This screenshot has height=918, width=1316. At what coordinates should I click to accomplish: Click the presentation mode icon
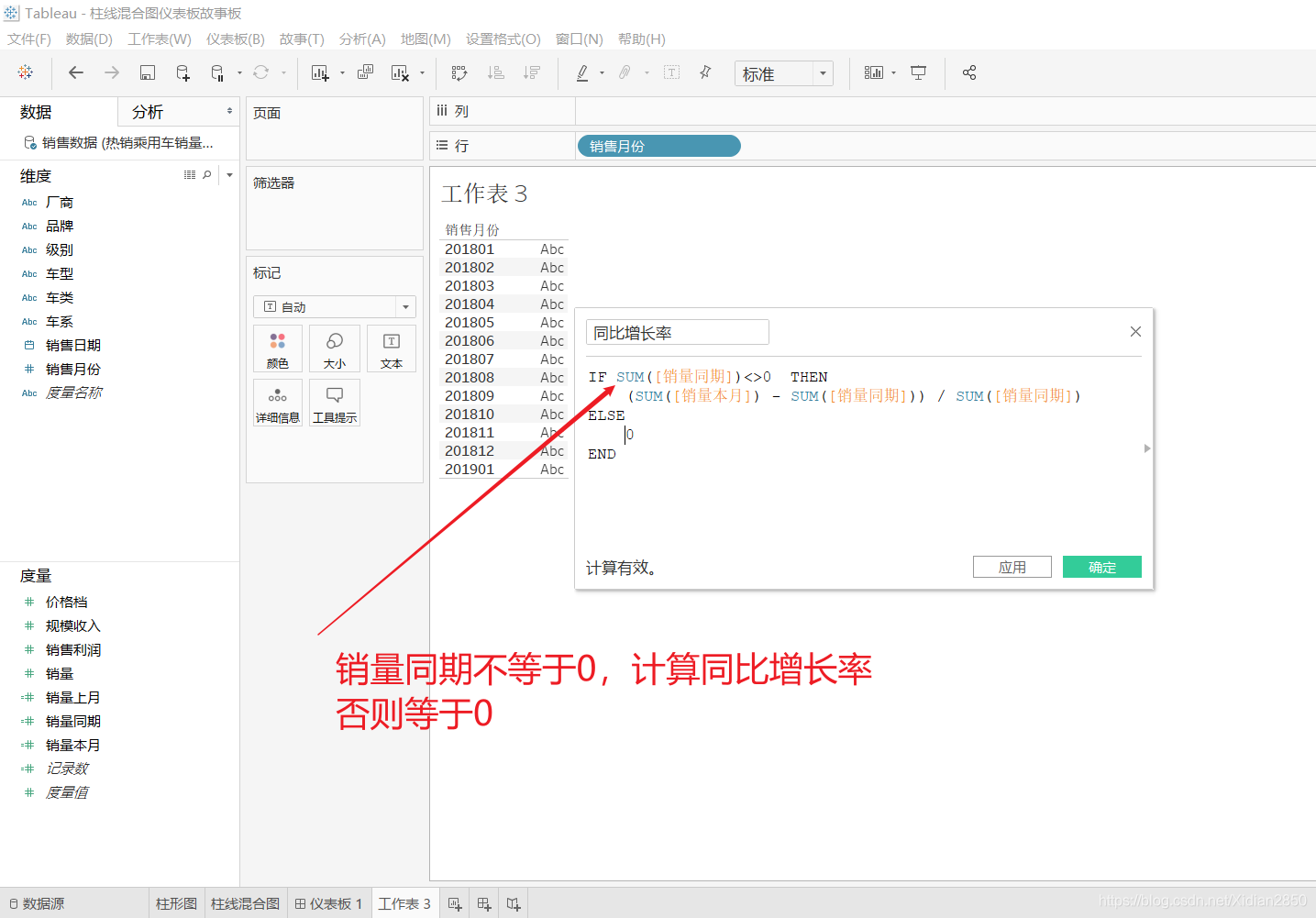tap(918, 72)
